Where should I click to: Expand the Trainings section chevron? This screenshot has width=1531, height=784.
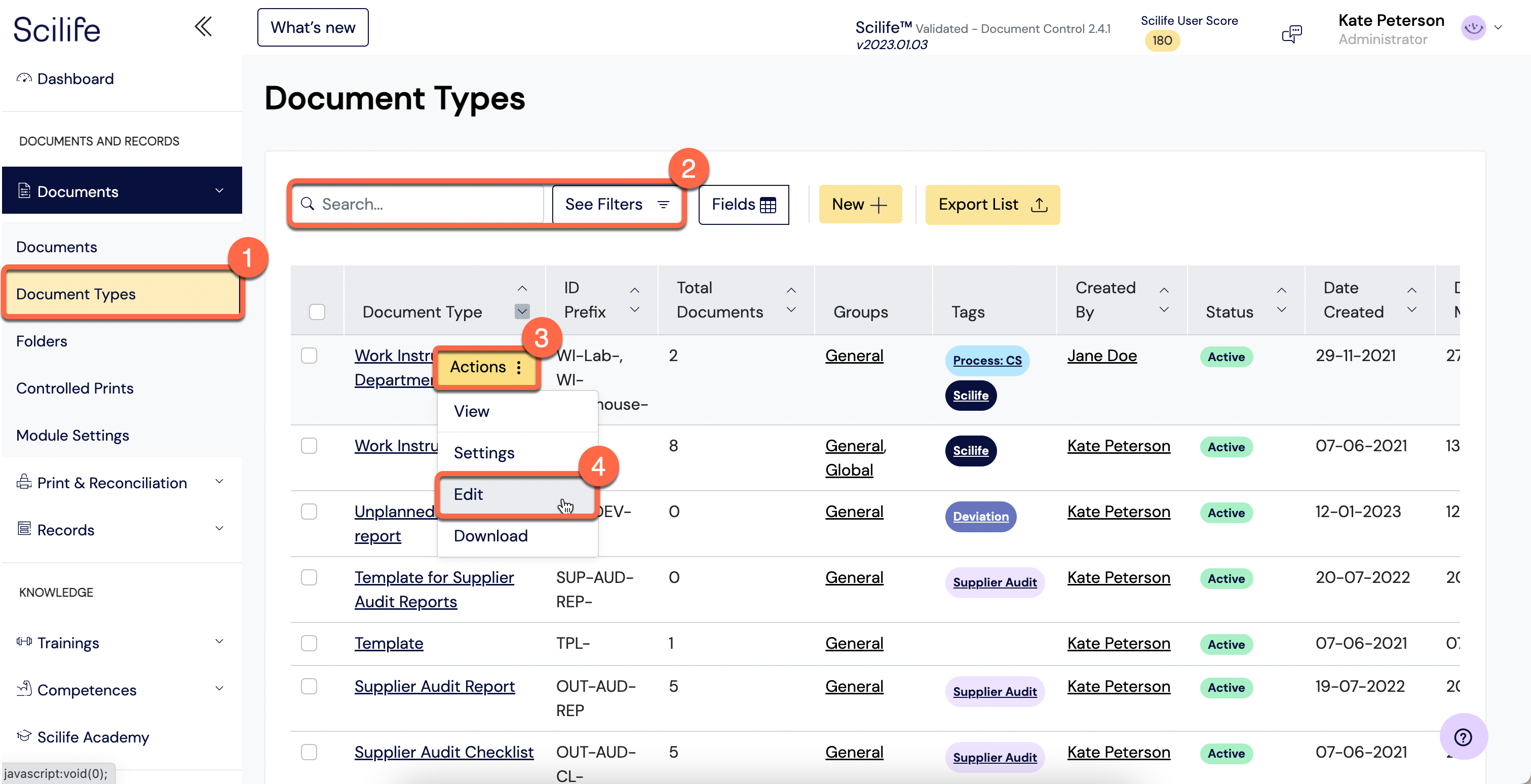click(219, 641)
